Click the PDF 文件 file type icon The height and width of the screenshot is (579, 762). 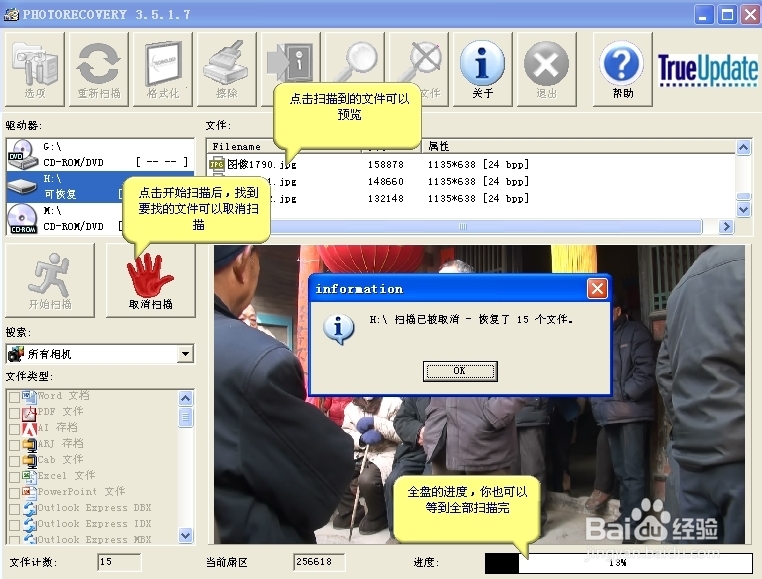[29, 413]
